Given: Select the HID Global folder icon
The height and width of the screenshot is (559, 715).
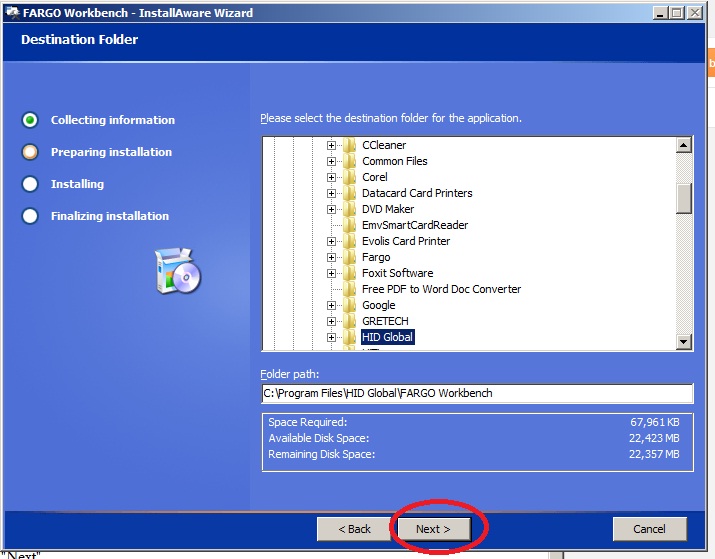Looking at the screenshot, I should pos(349,337).
